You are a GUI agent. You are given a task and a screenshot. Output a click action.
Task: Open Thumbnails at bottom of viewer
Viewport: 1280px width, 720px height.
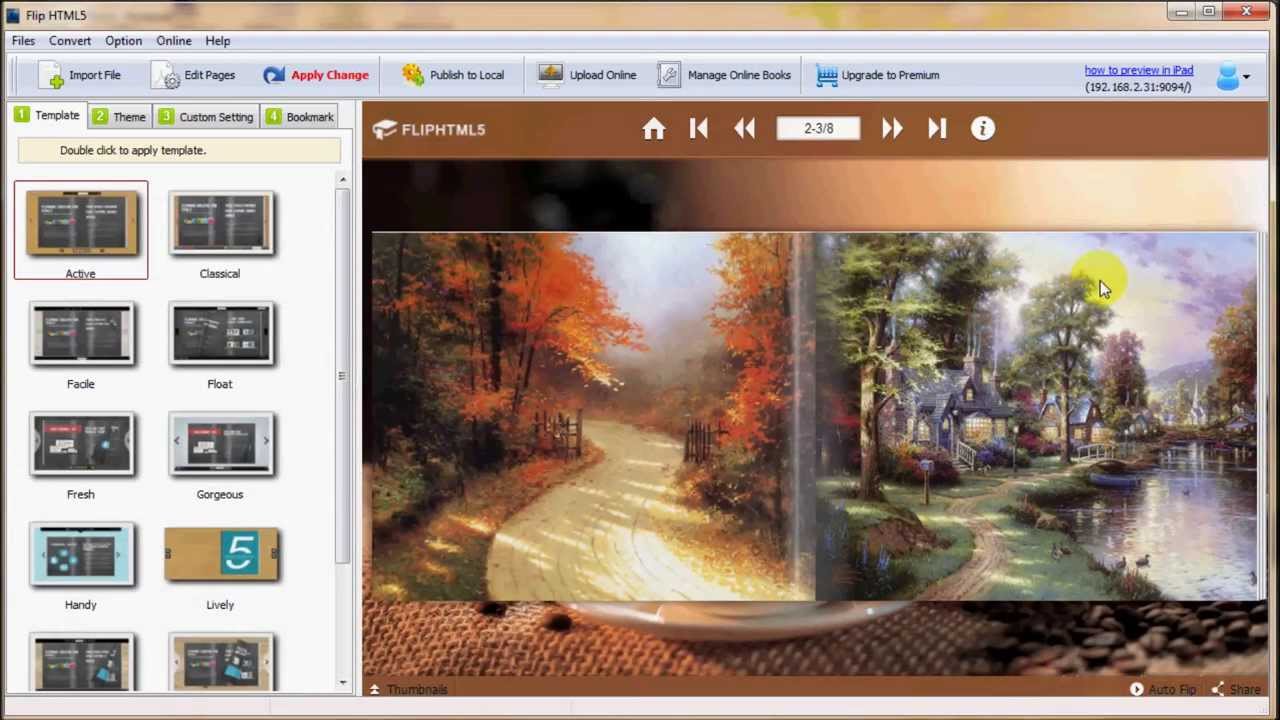[x=409, y=689]
